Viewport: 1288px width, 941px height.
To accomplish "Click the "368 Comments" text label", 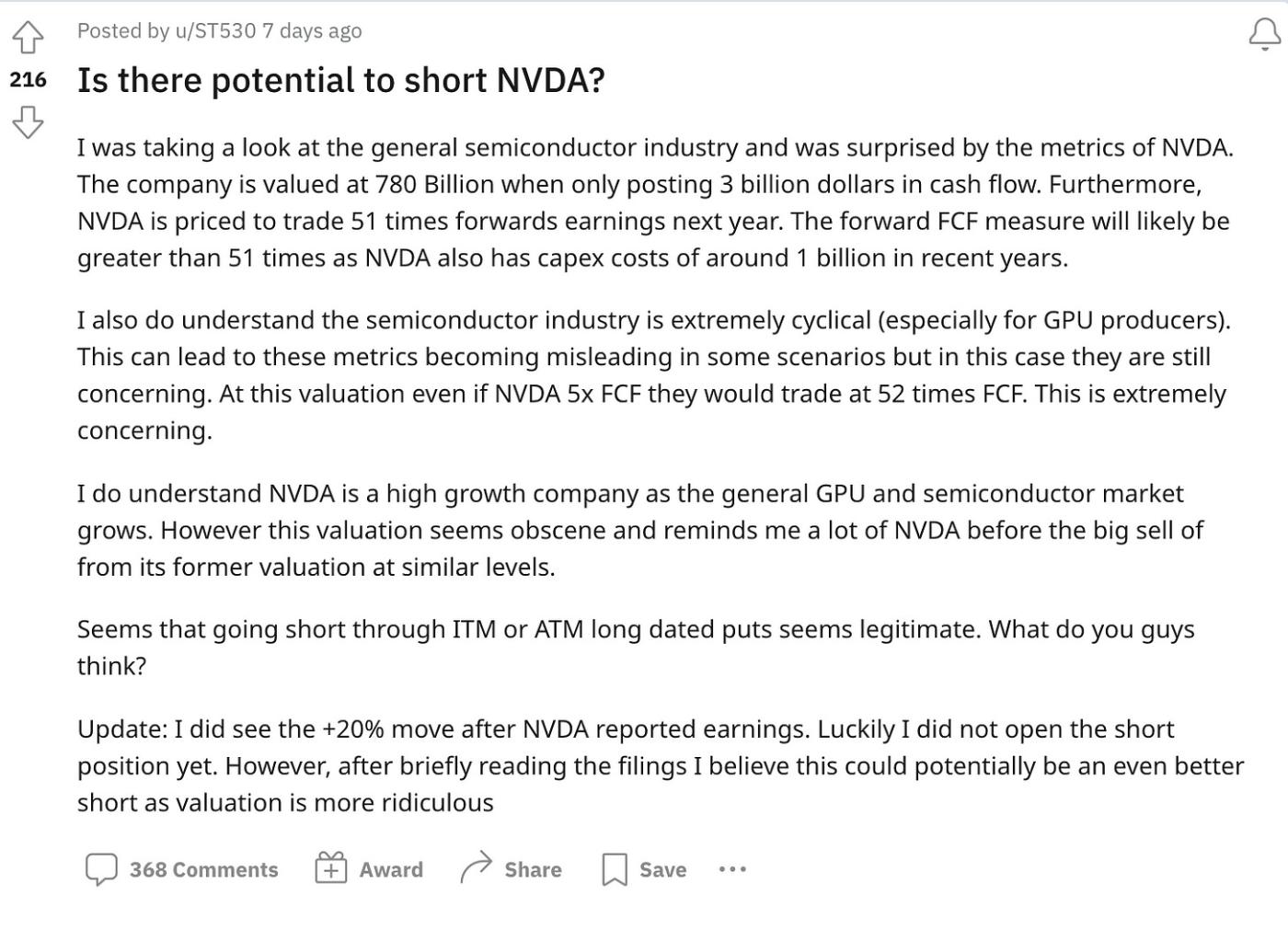I will pos(203,869).
